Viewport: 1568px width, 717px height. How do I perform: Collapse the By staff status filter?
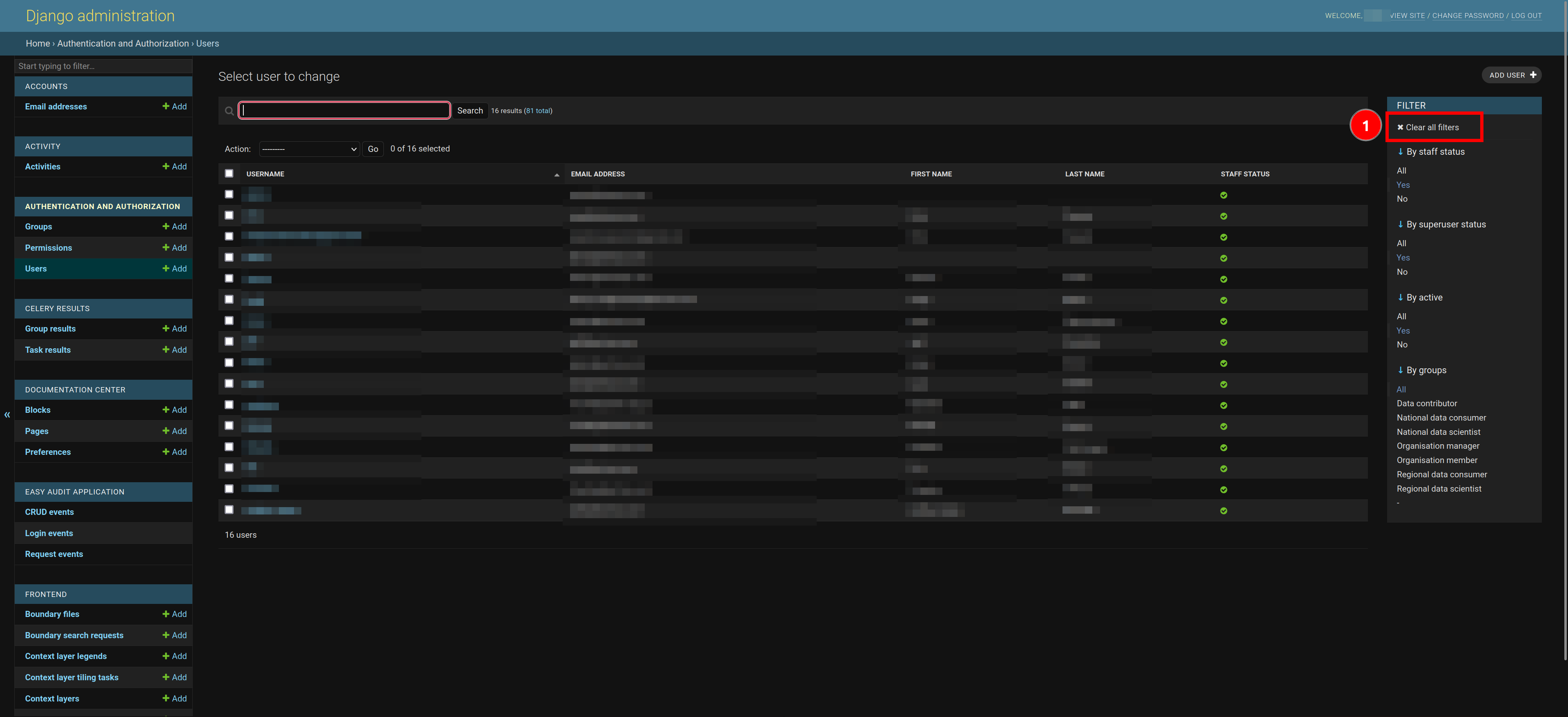[x=1430, y=151]
